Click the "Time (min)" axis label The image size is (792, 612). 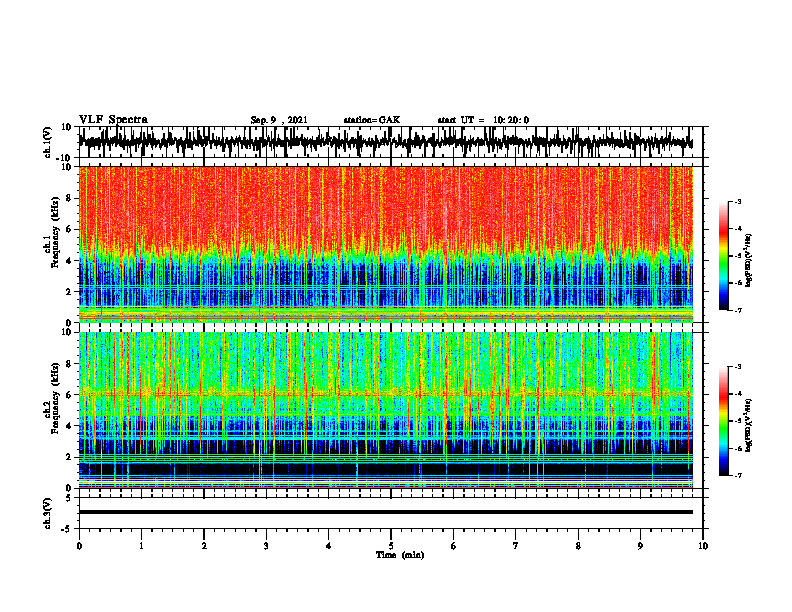(400, 555)
